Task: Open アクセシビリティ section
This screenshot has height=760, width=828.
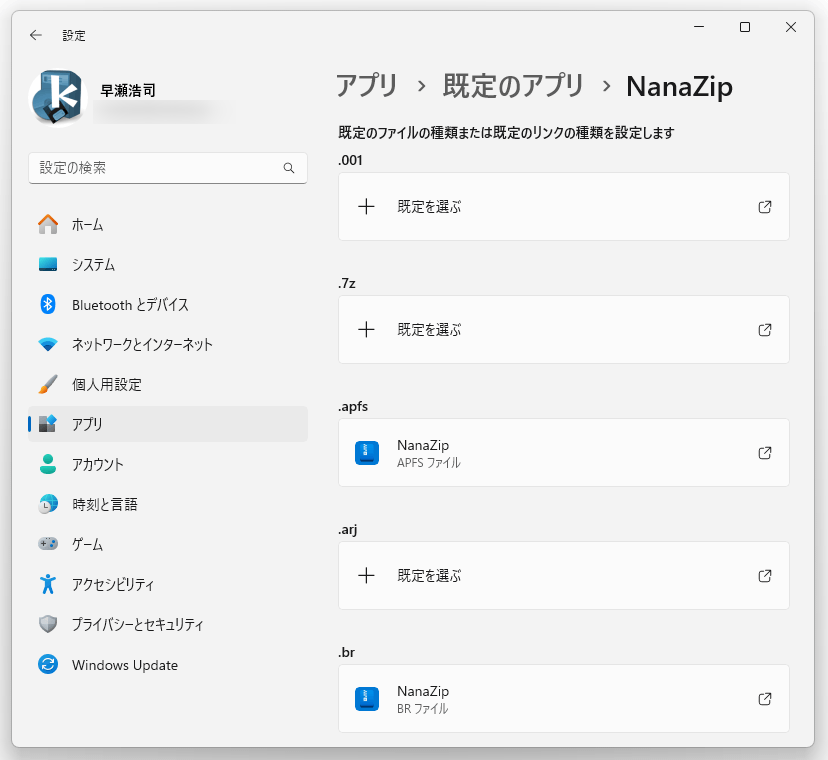Action: [x=168, y=584]
